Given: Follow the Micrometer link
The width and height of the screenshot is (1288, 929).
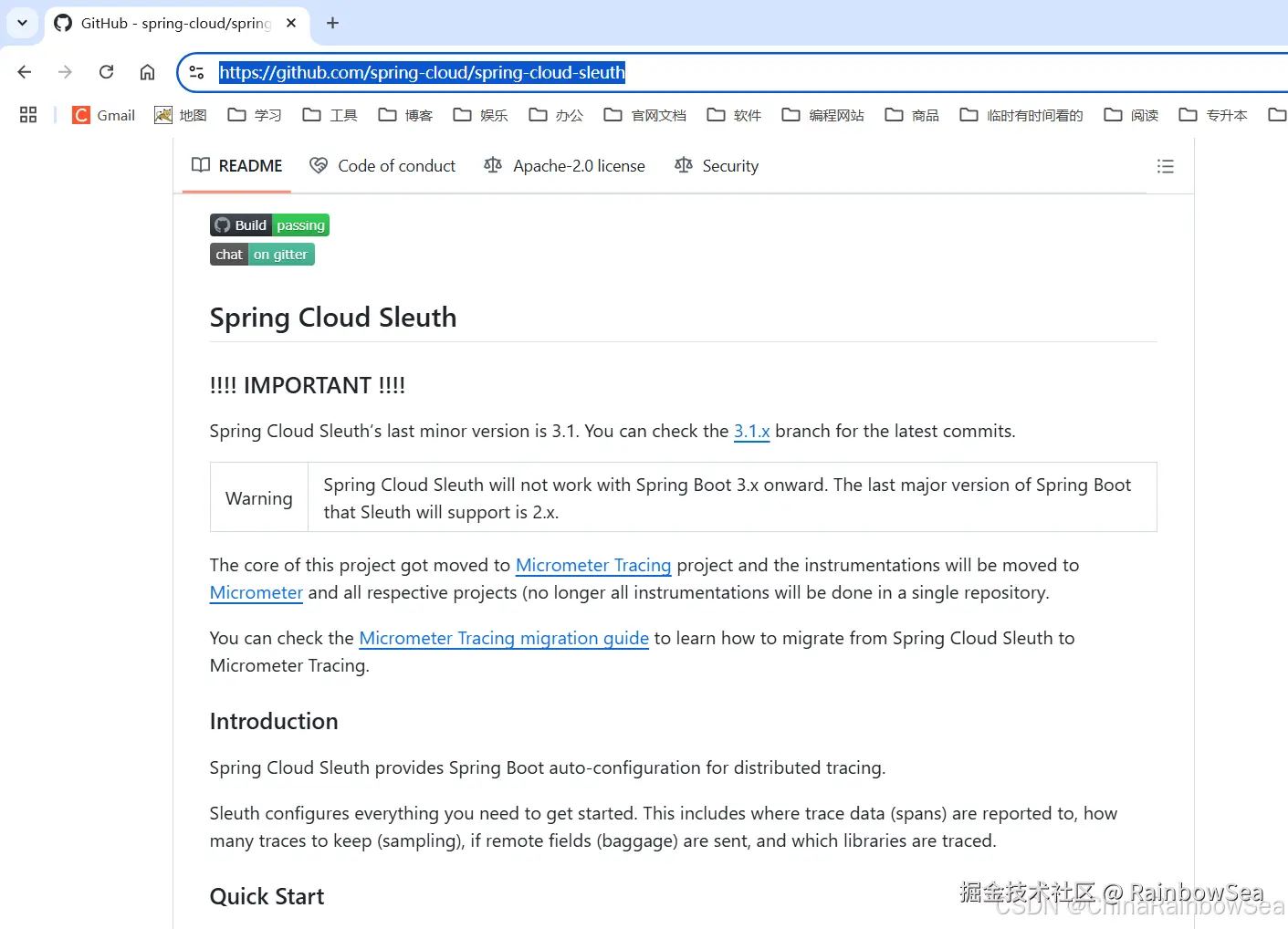Looking at the screenshot, I should [x=257, y=593].
